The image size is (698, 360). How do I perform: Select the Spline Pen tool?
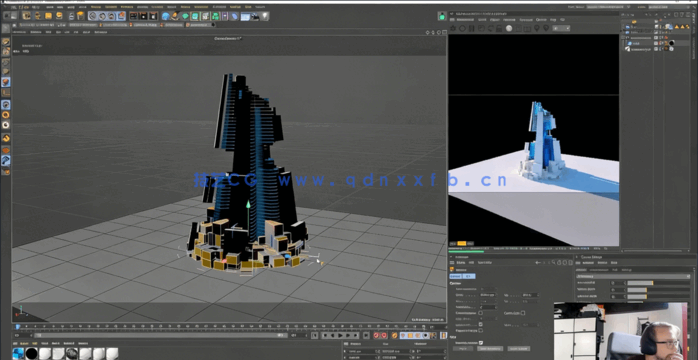tap(175, 16)
